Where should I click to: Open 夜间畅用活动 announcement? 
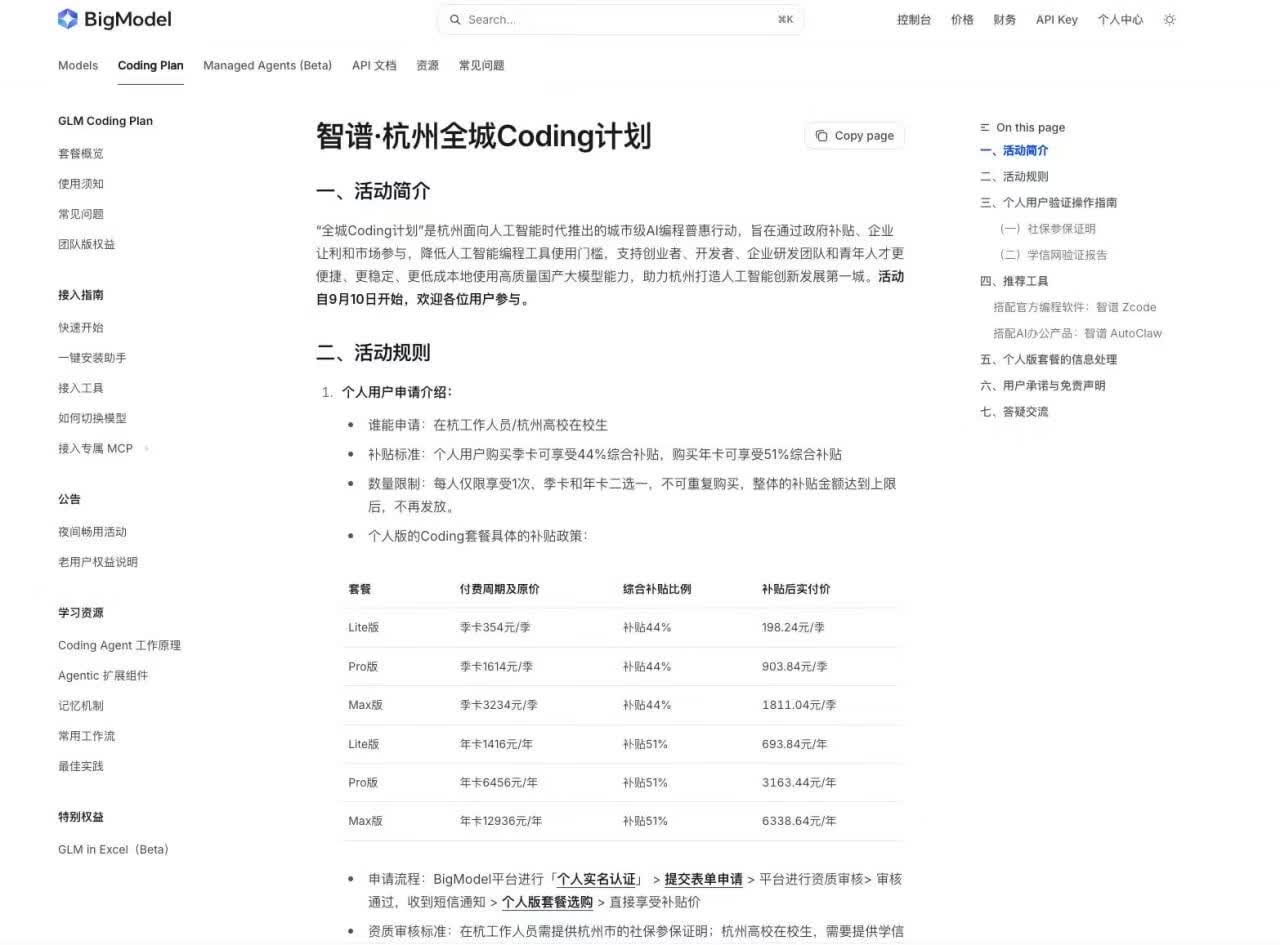(x=92, y=532)
